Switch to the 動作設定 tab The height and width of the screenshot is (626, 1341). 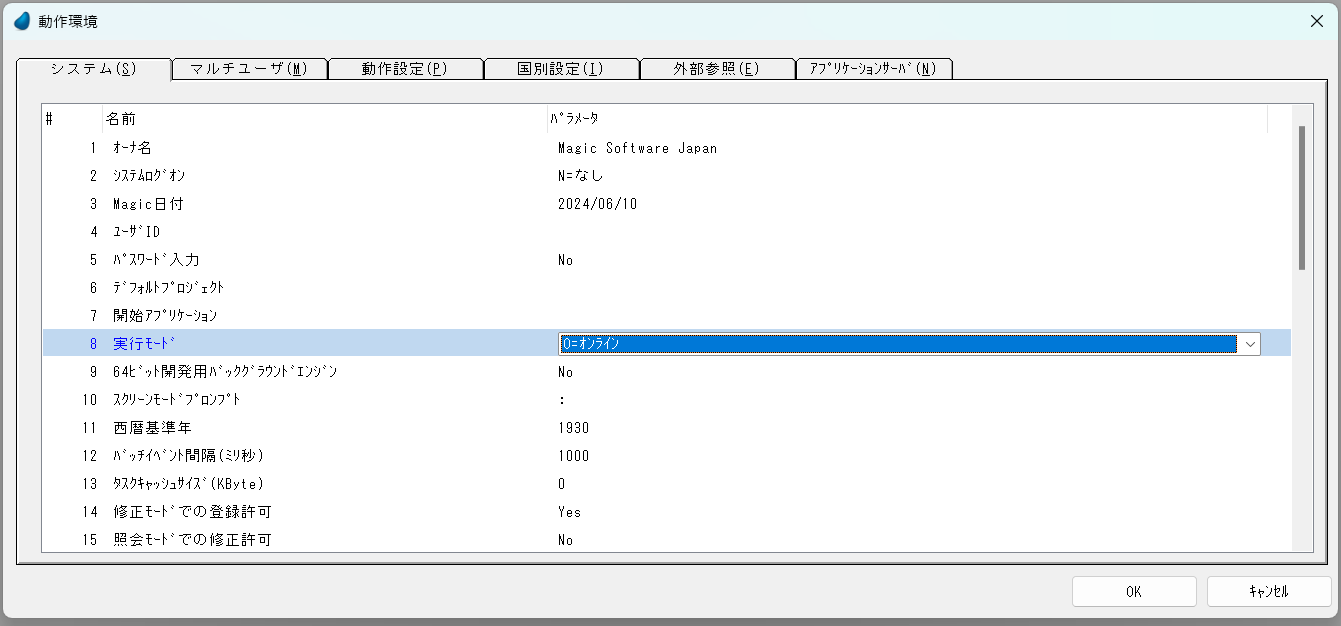(x=405, y=69)
